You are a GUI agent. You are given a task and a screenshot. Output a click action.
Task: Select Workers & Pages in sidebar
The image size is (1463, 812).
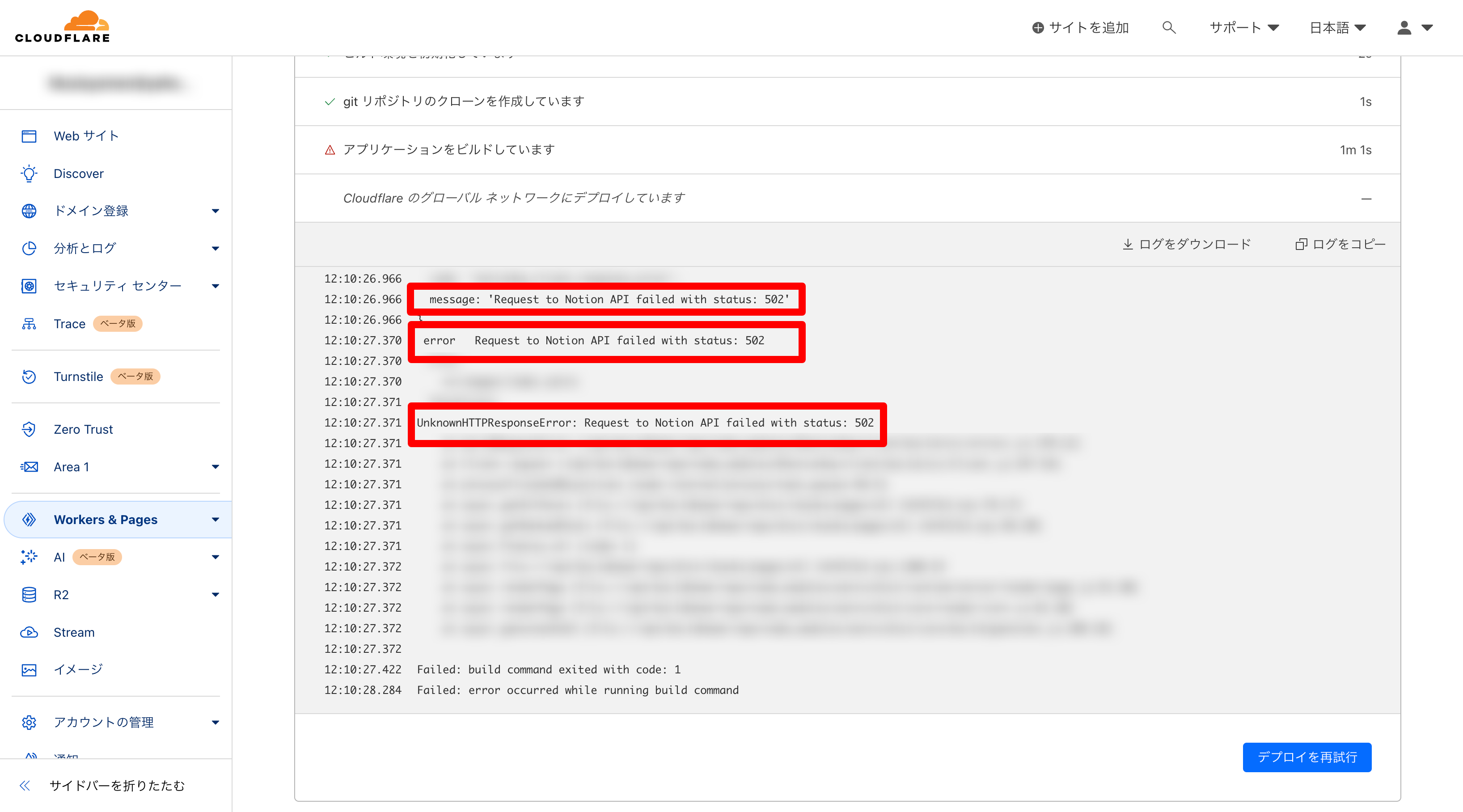118,520
